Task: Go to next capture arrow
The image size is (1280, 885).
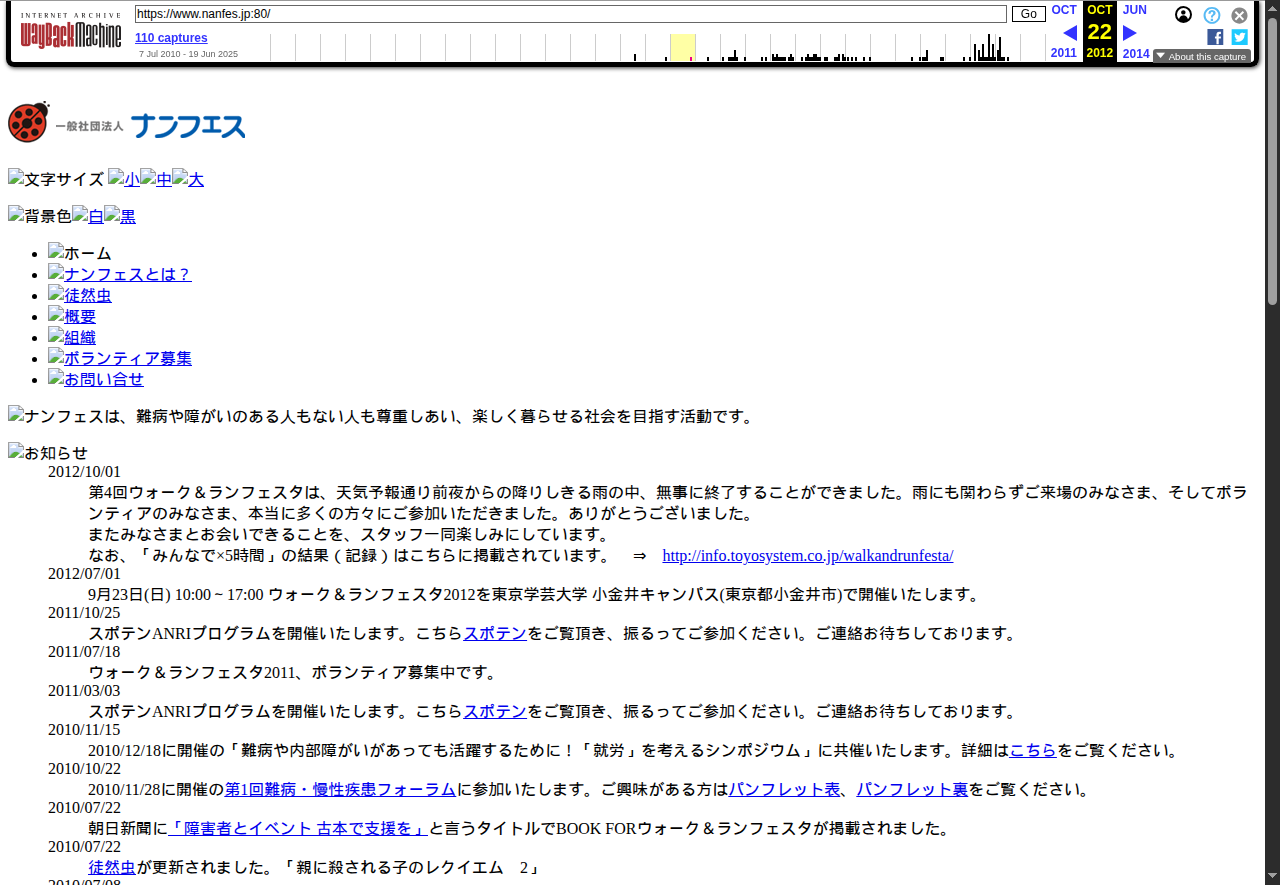Action: (1130, 33)
